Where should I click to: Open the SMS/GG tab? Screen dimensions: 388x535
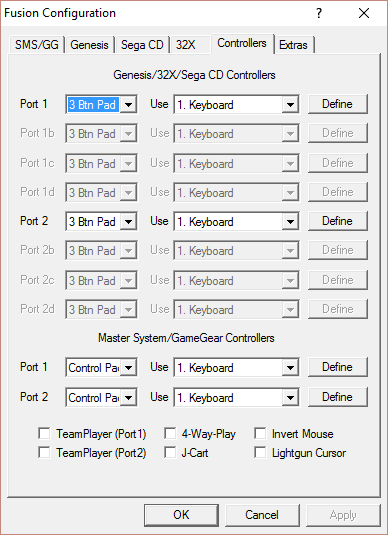coord(37,45)
